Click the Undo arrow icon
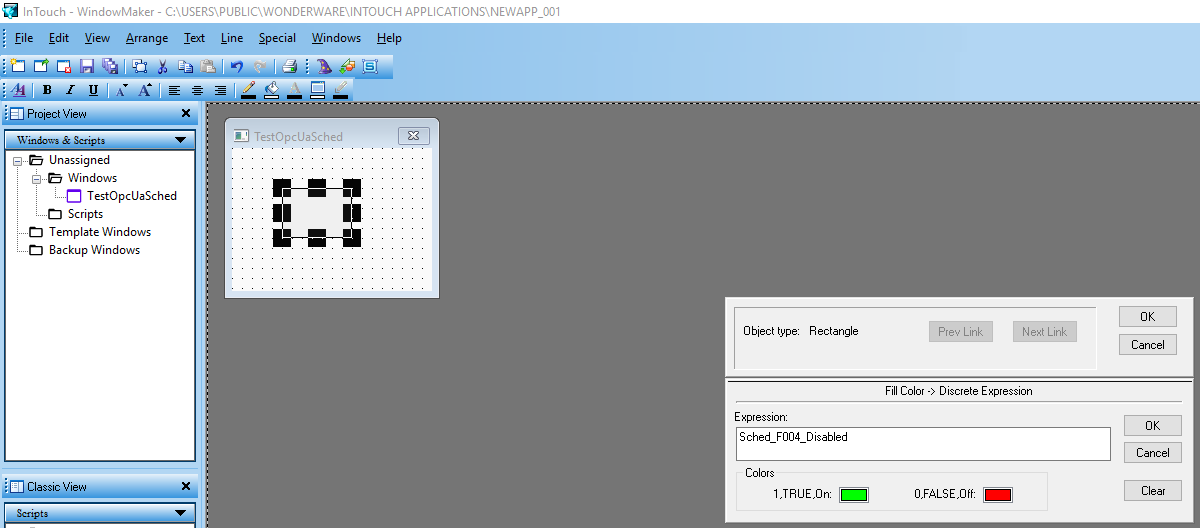The height and width of the screenshot is (528, 1200). pyautogui.click(x=237, y=66)
